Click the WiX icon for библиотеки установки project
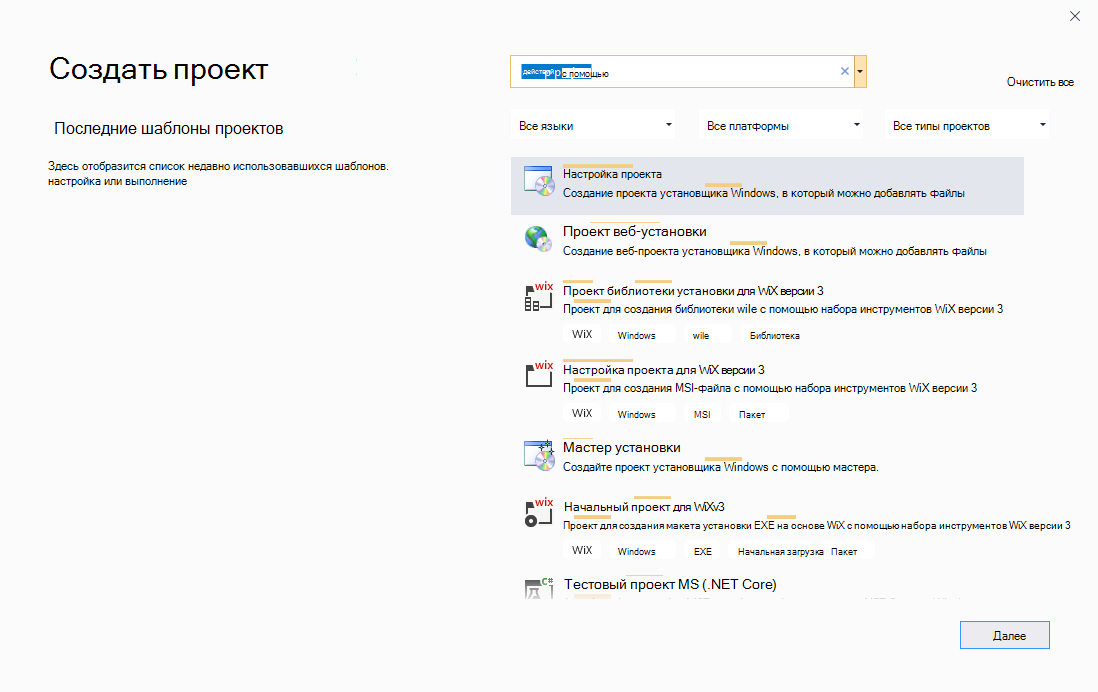 pos(538,297)
